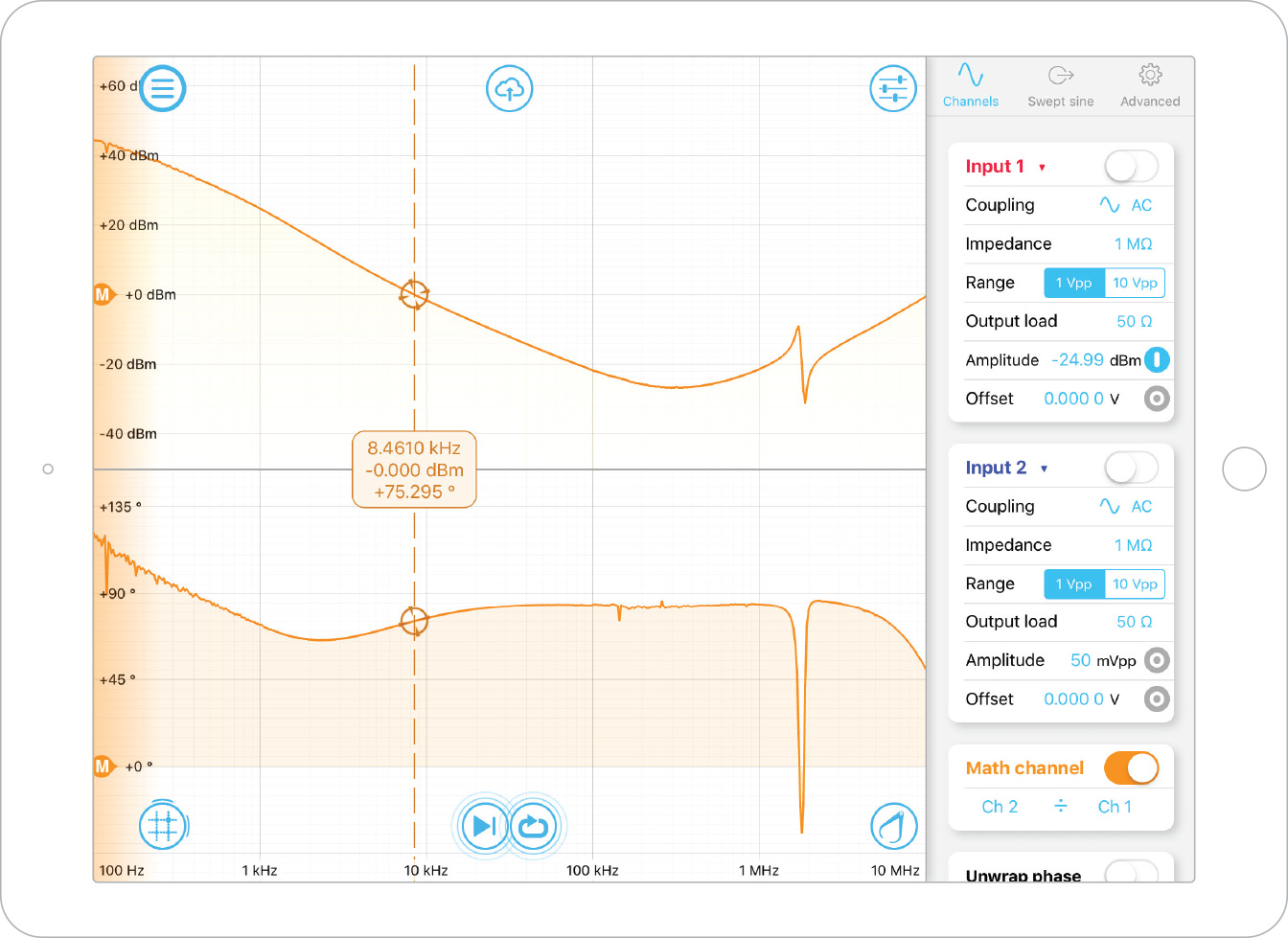Change the math division operator
The width and height of the screenshot is (1288, 938).
coord(1060,807)
